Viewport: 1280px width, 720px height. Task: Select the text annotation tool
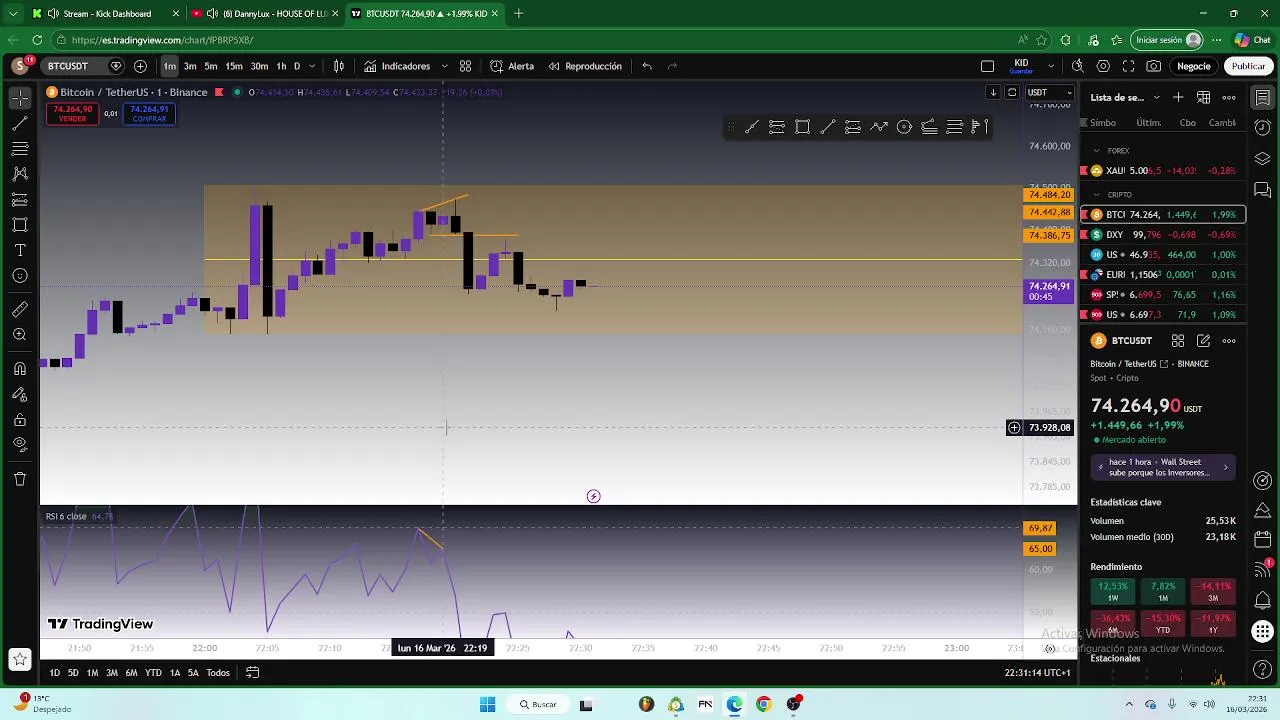tap(20, 250)
